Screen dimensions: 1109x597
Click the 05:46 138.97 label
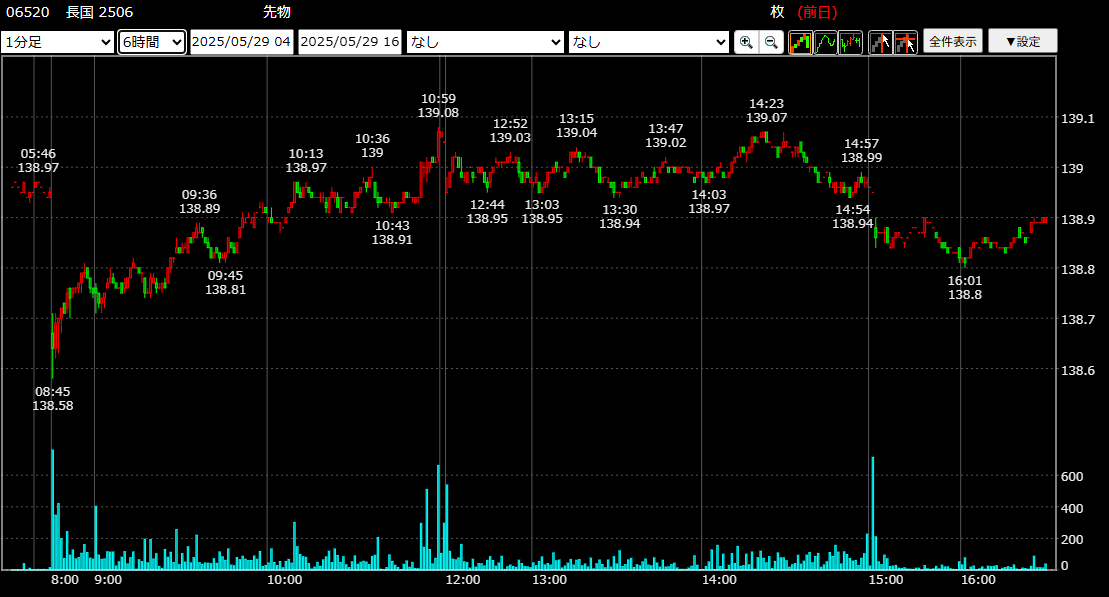(x=38, y=161)
